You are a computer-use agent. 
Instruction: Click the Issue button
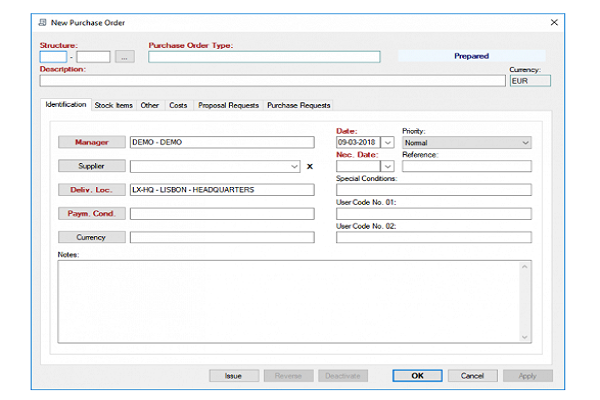(234, 376)
